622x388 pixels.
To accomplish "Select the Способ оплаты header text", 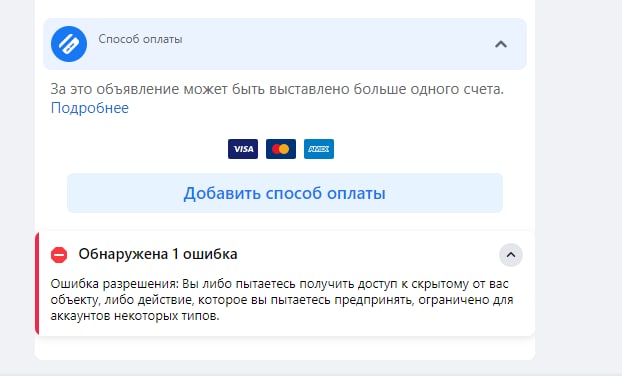I will [140, 39].
